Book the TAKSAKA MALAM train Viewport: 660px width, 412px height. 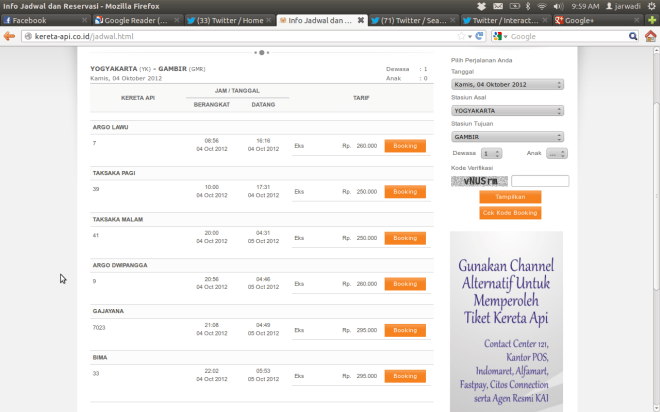pos(405,238)
